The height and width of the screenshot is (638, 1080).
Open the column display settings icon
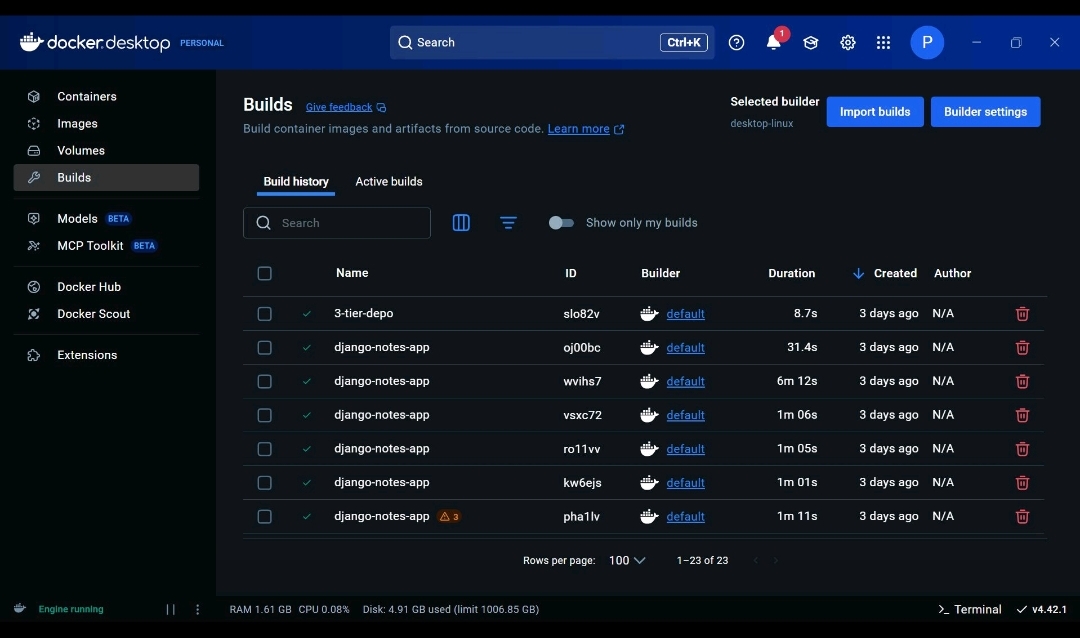[461, 223]
